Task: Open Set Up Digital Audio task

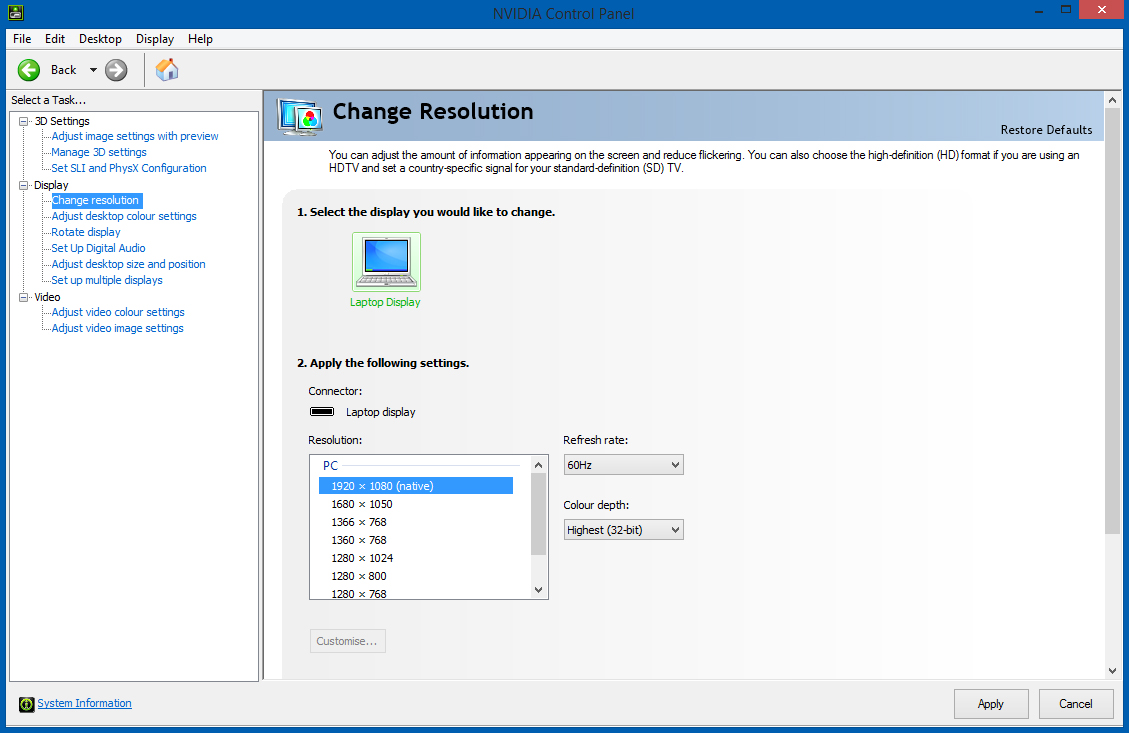Action: [x=98, y=248]
